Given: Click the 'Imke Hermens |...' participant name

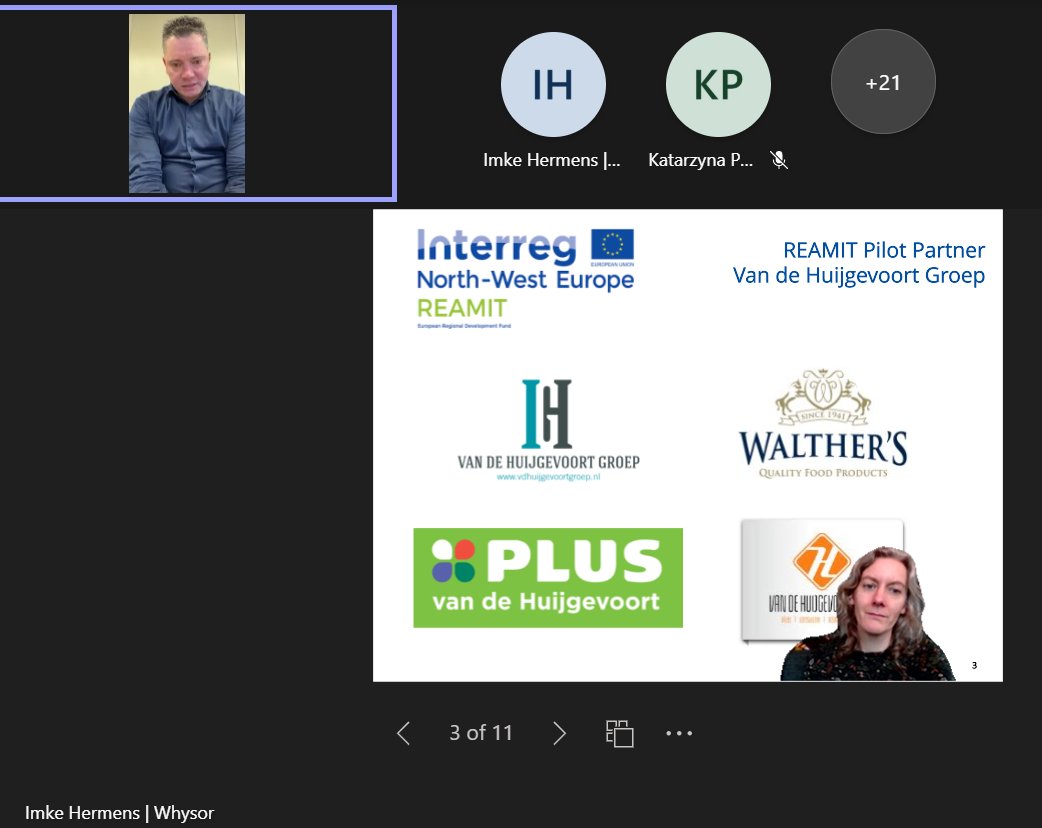Looking at the screenshot, I should coord(552,160).
